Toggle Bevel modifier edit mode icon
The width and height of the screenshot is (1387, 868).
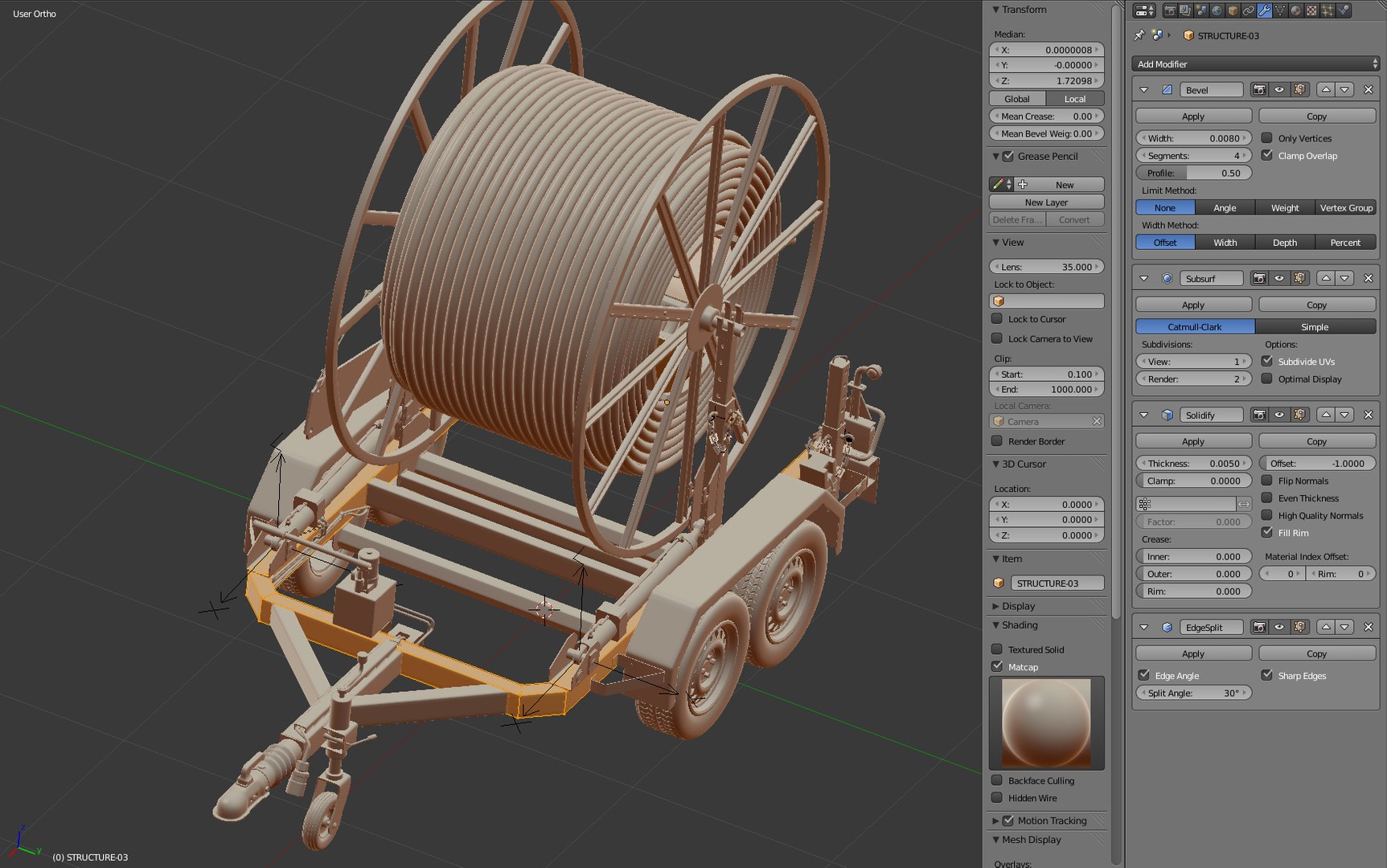point(1299,90)
